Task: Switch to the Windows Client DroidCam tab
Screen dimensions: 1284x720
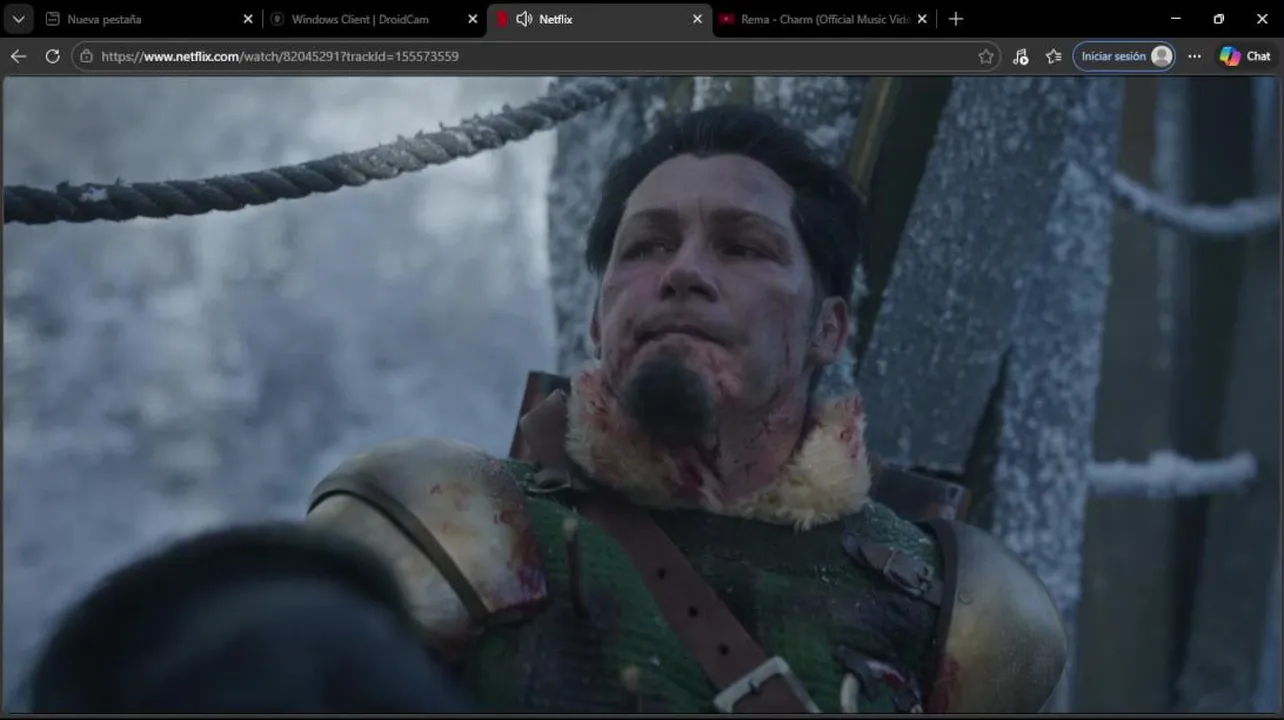Action: click(374, 19)
